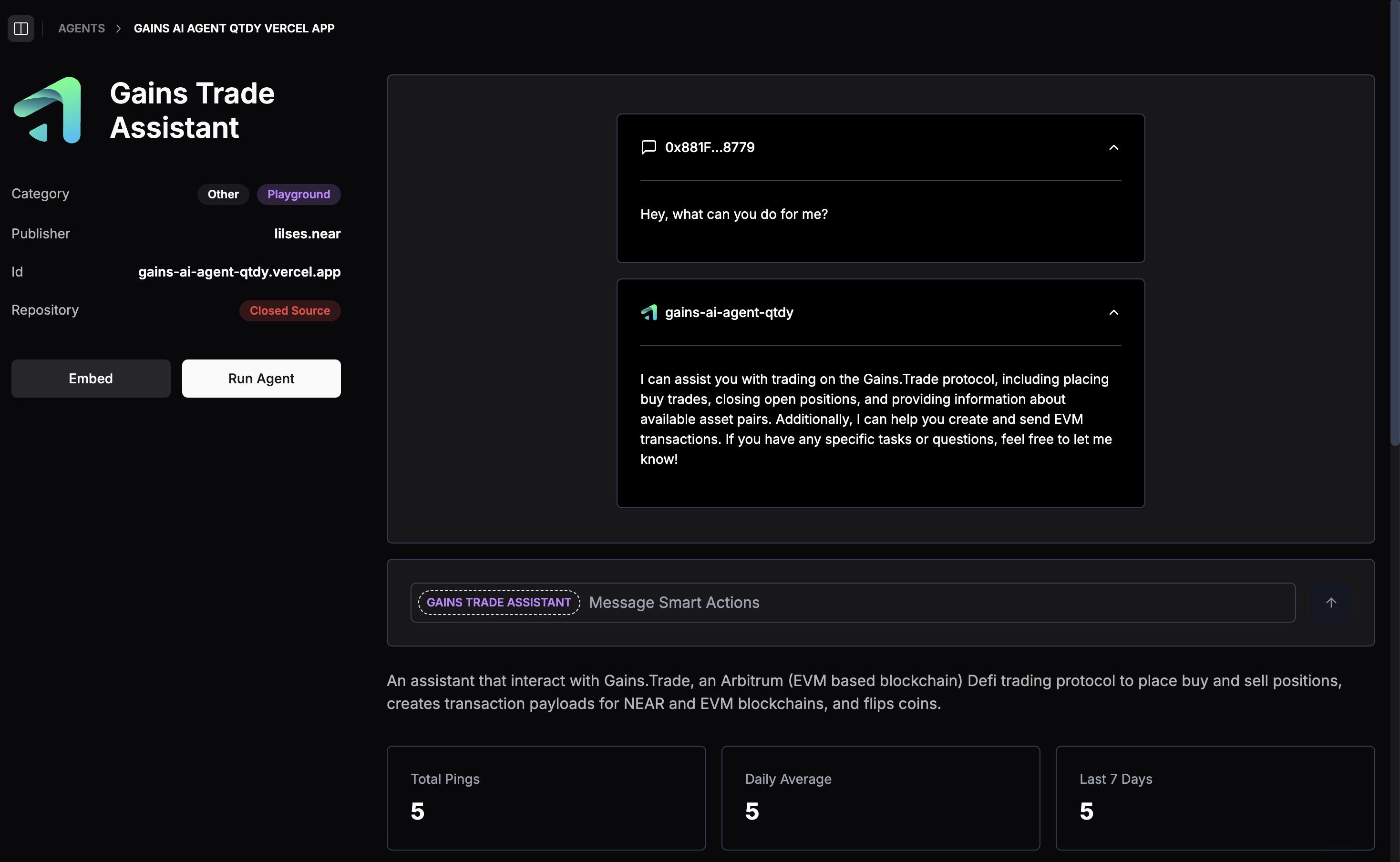Image resolution: width=1400 pixels, height=862 pixels.
Task: Collapse the 0x881F...8779 user message
Action: click(x=1113, y=148)
